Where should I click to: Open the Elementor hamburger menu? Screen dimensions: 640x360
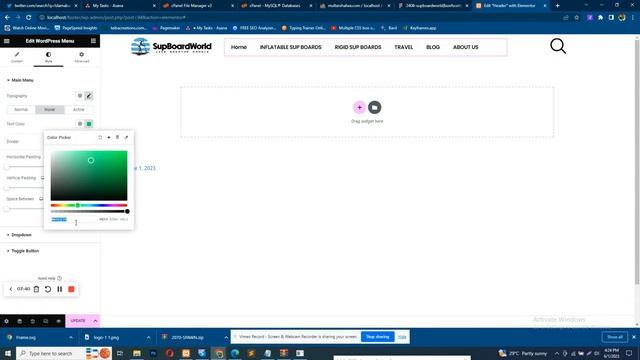(7, 41)
